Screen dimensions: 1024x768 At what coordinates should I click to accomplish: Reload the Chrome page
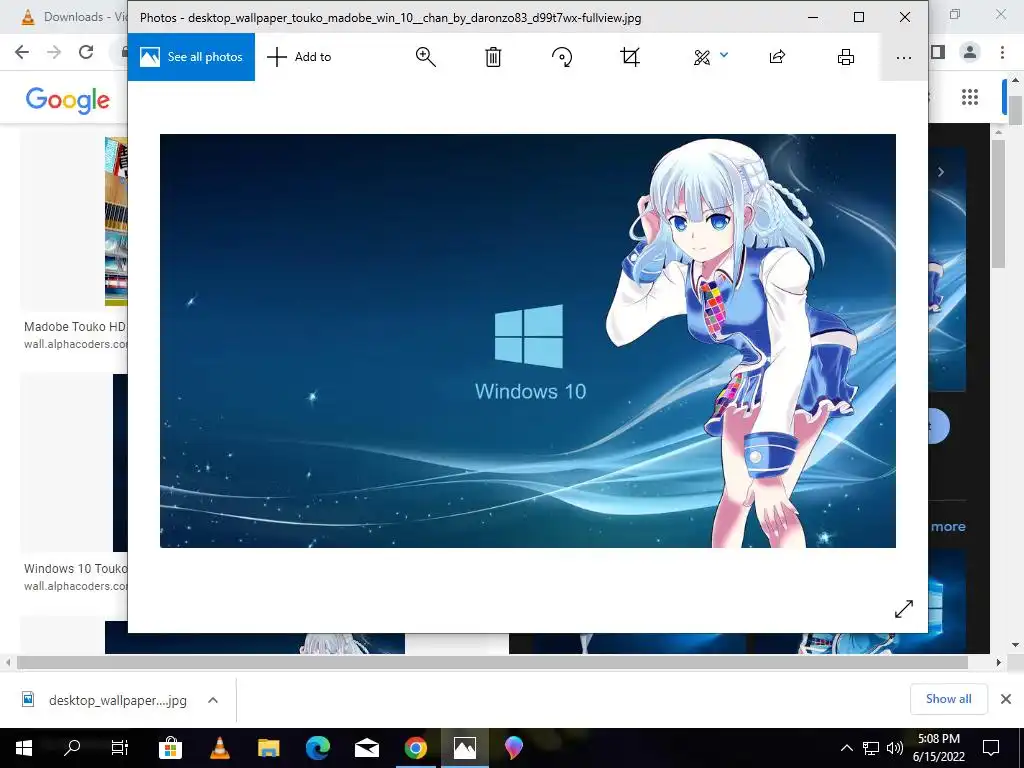[x=86, y=52]
